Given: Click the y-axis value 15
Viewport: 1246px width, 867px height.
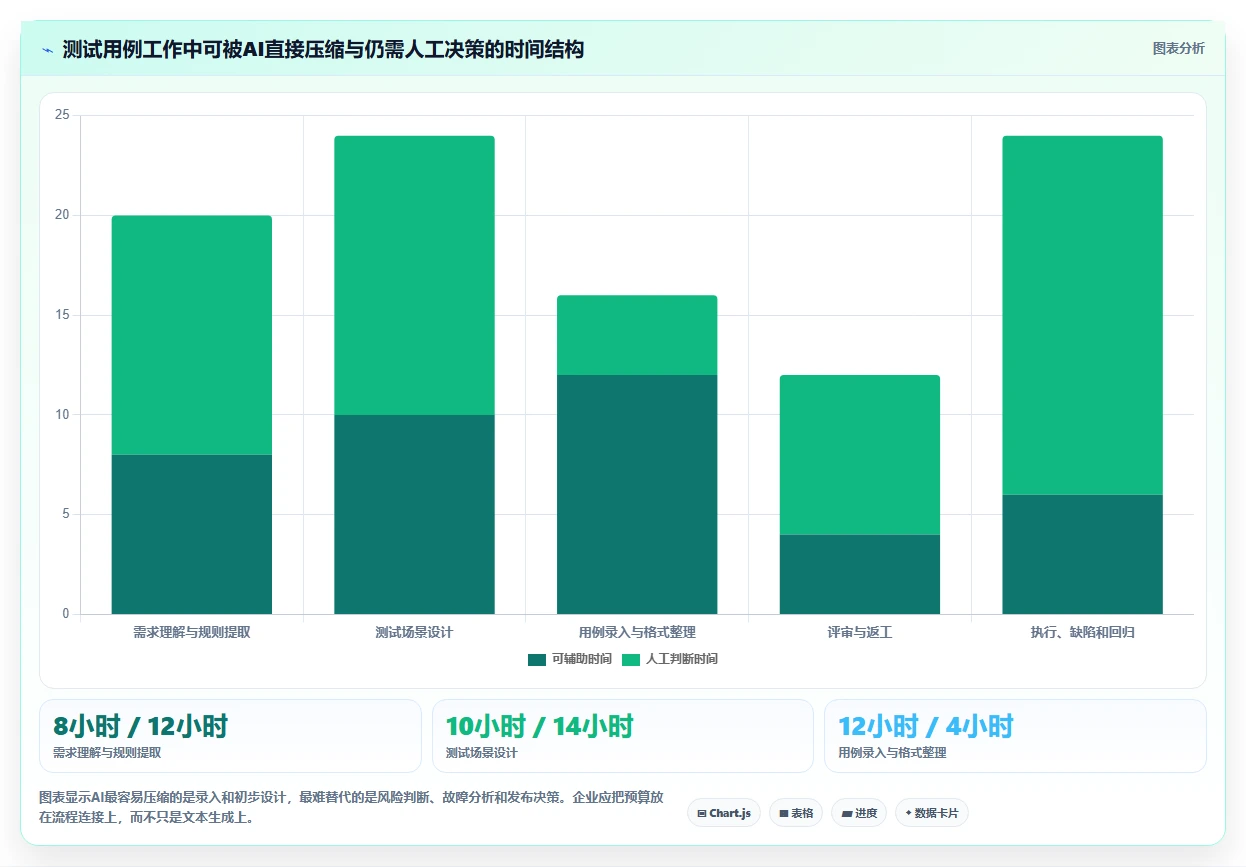Looking at the screenshot, I should click(62, 315).
